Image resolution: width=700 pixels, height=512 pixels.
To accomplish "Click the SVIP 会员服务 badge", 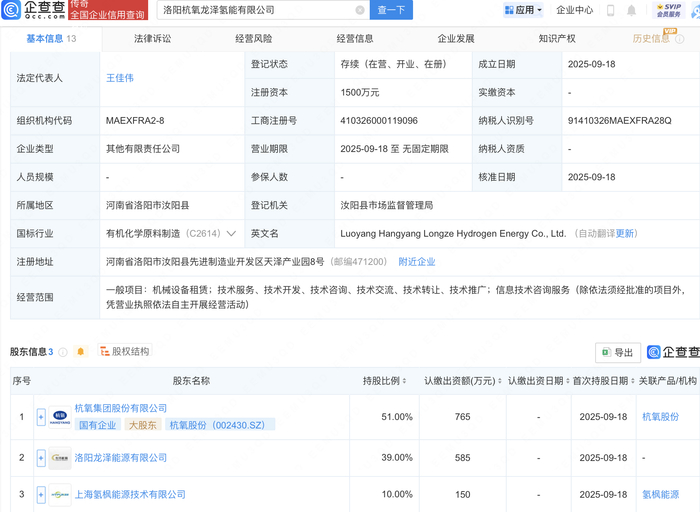I will [x=668, y=10].
